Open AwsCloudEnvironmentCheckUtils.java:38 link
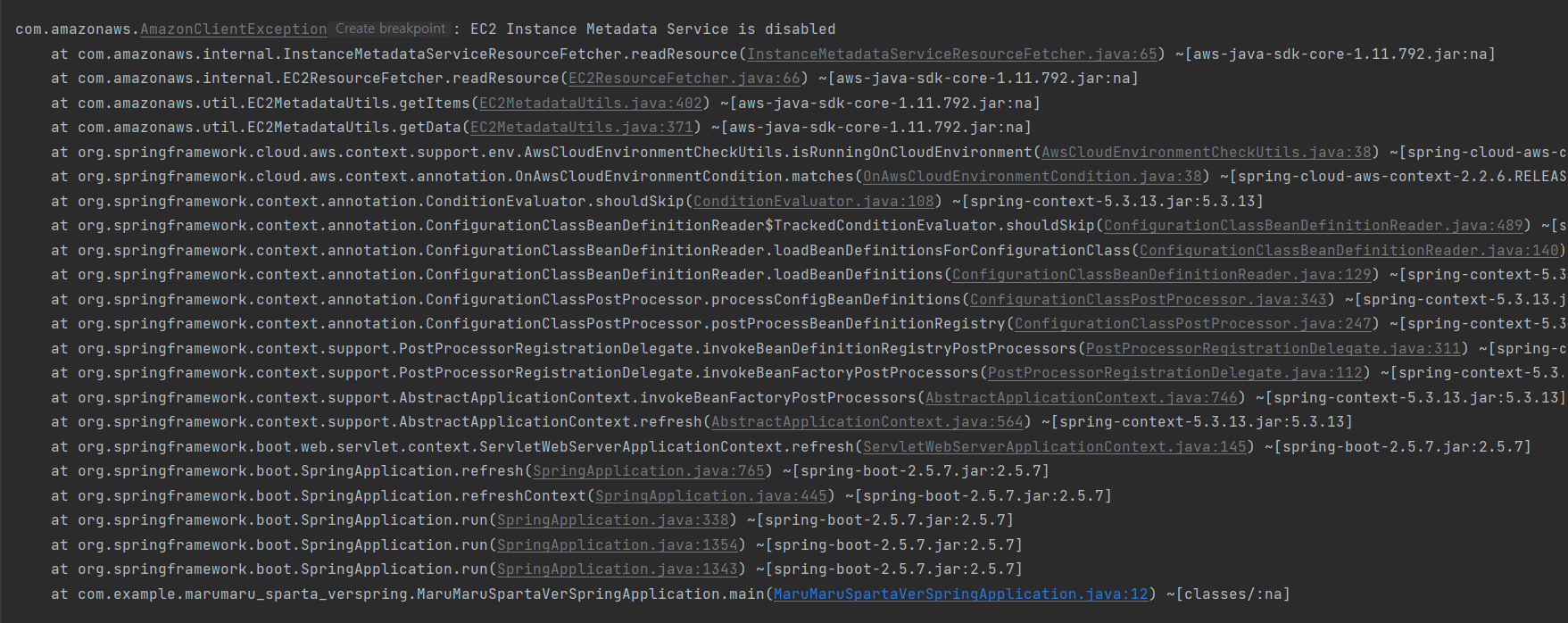 point(1207,153)
